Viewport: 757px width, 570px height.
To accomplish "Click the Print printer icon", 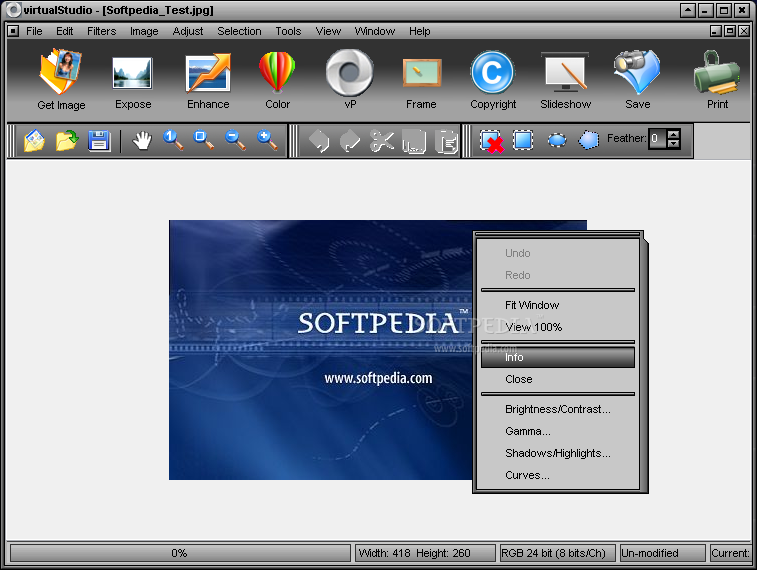I will tap(717, 80).
